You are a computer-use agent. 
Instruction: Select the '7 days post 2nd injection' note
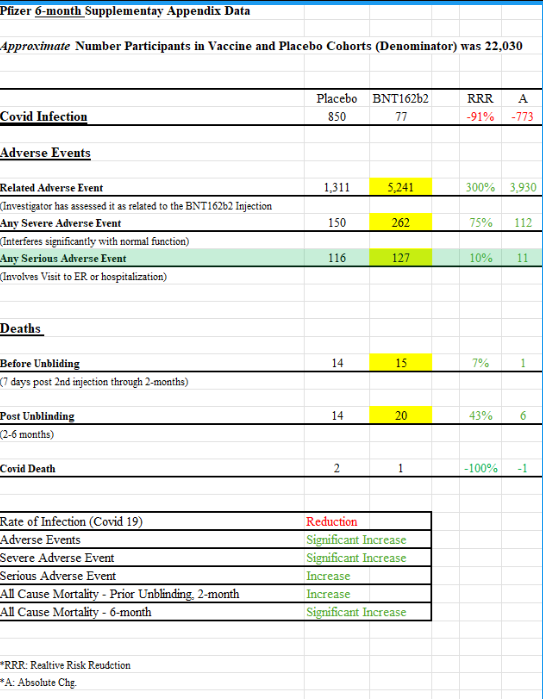pyautogui.click(x=94, y=382)
